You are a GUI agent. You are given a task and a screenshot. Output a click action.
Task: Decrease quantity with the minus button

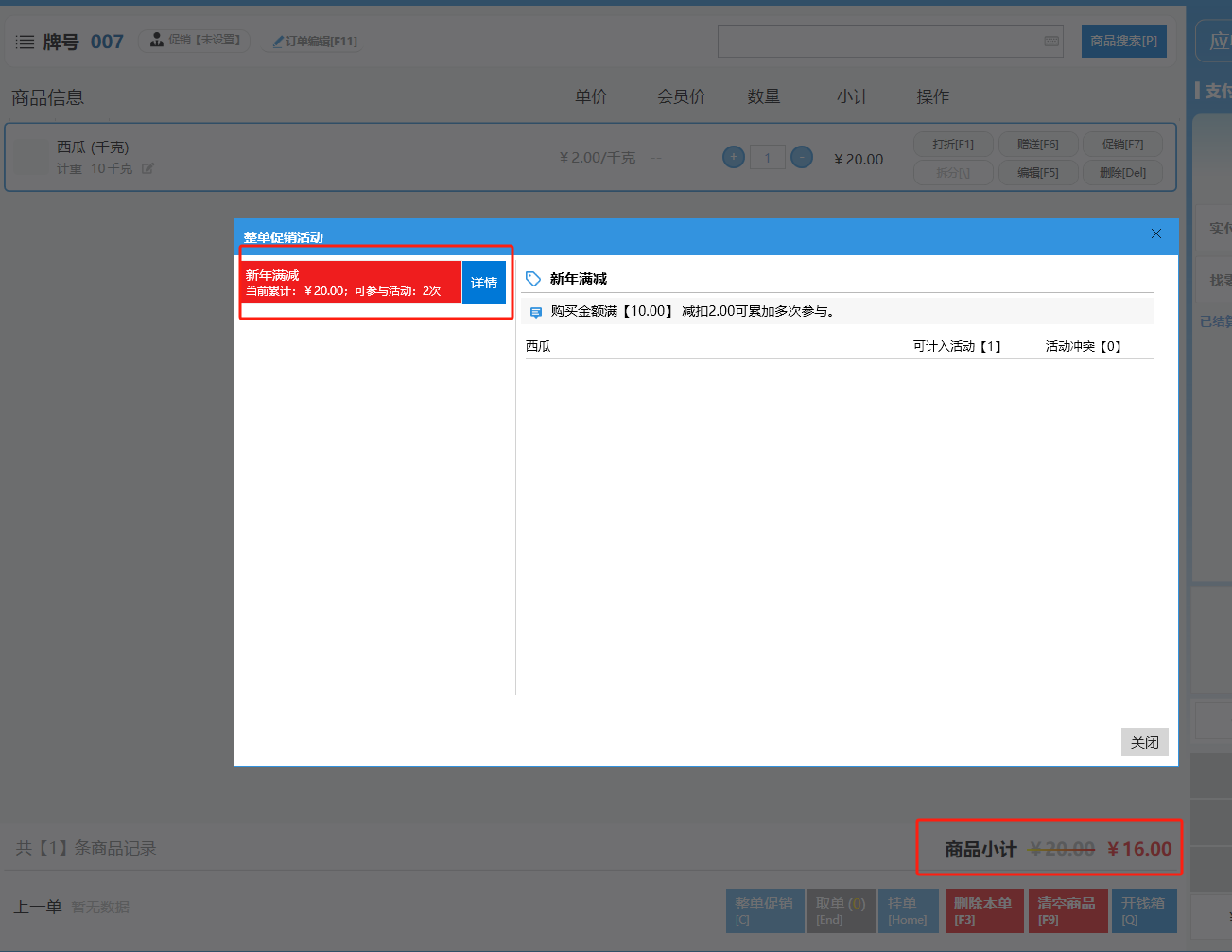pos(802,158)
